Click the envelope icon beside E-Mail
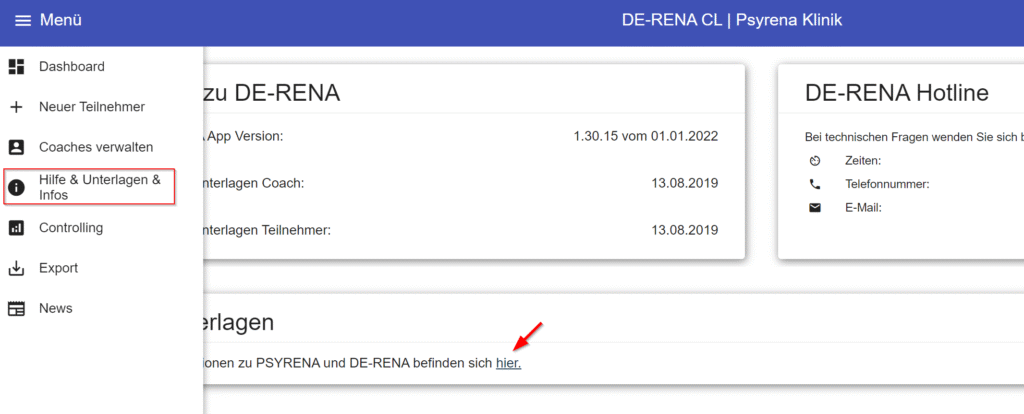Image resolution: width=1024 pixels, height=414 pixels. (815, 208)
